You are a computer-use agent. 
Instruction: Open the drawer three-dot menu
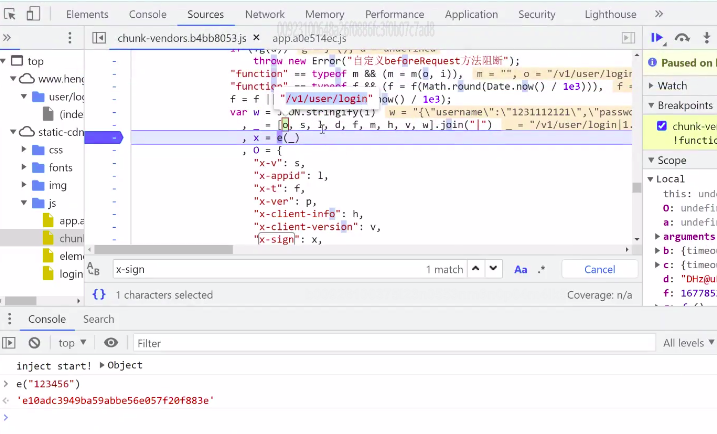pos(9,319)
